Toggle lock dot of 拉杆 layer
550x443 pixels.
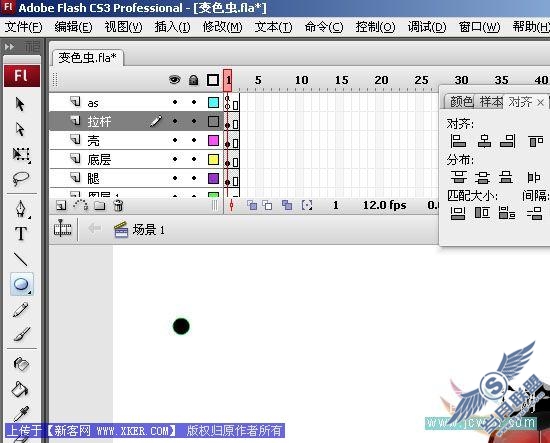pyautogui.click(x=194, y=121)
